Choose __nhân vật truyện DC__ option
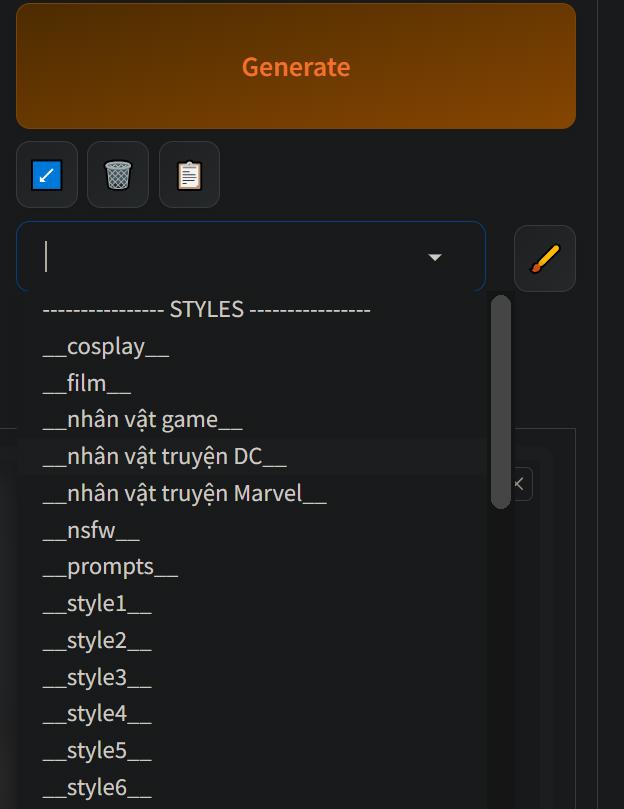Viewport: 624px width, 809px height. (x=165, y=457)
